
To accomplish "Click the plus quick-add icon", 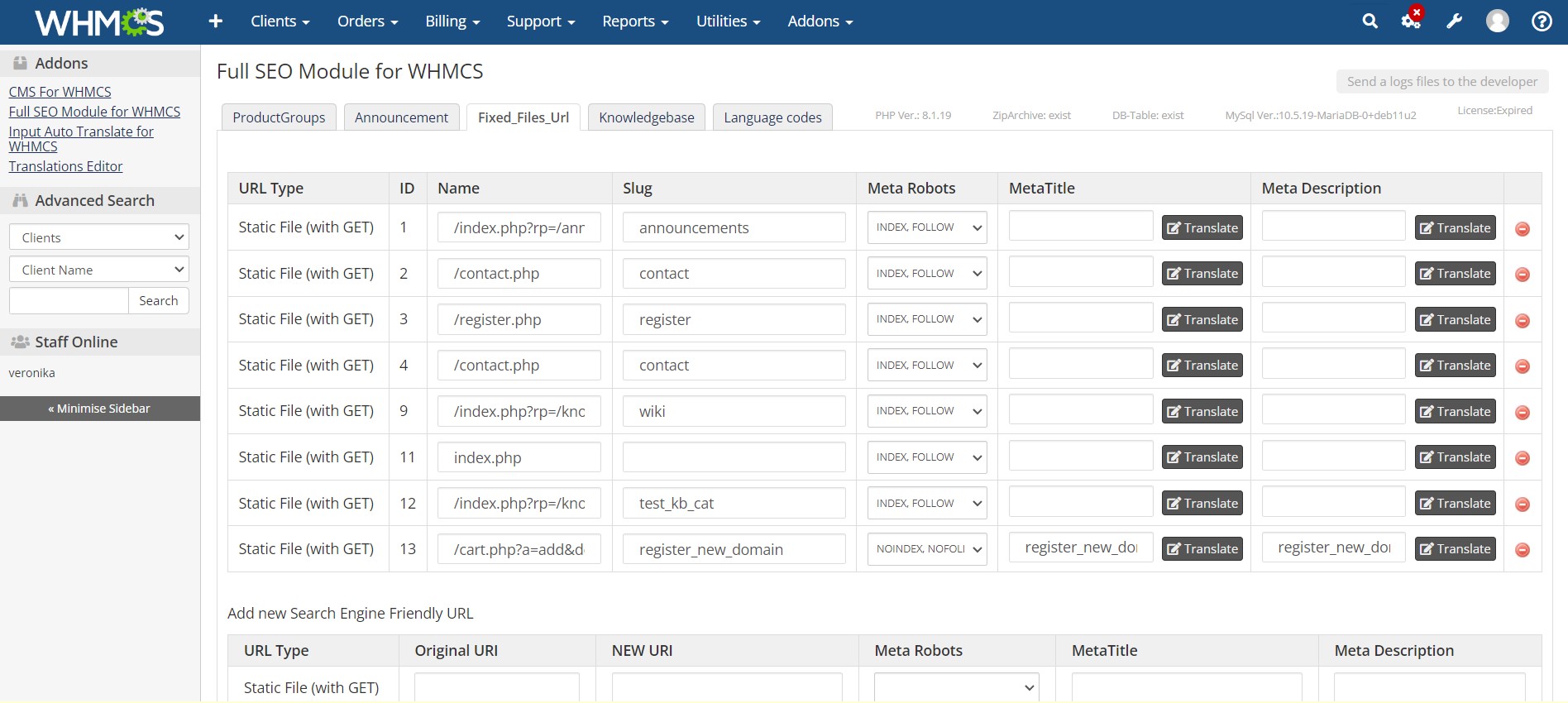I will point(216,22).
